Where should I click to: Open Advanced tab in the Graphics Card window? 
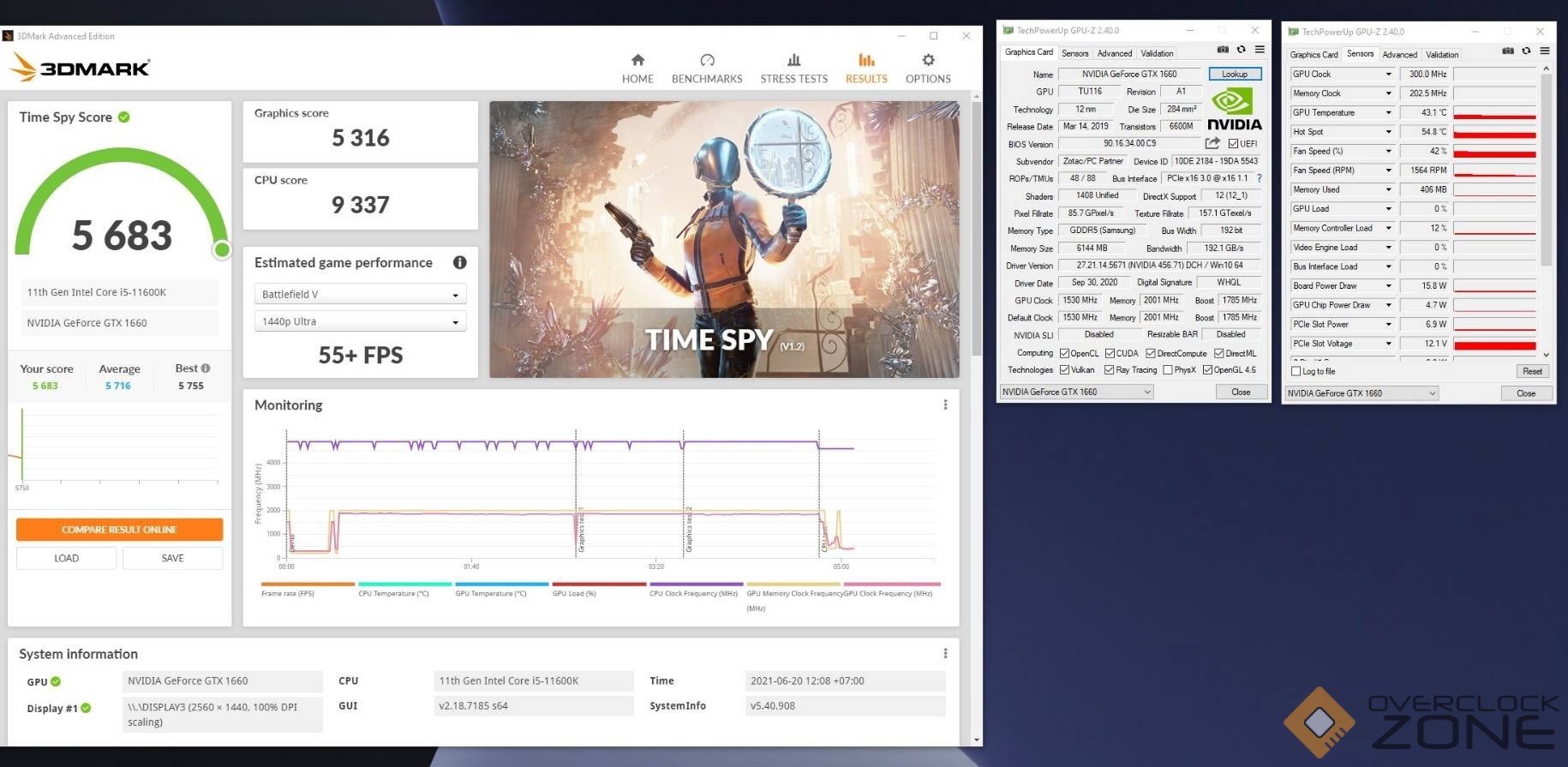pos(1114,53)
